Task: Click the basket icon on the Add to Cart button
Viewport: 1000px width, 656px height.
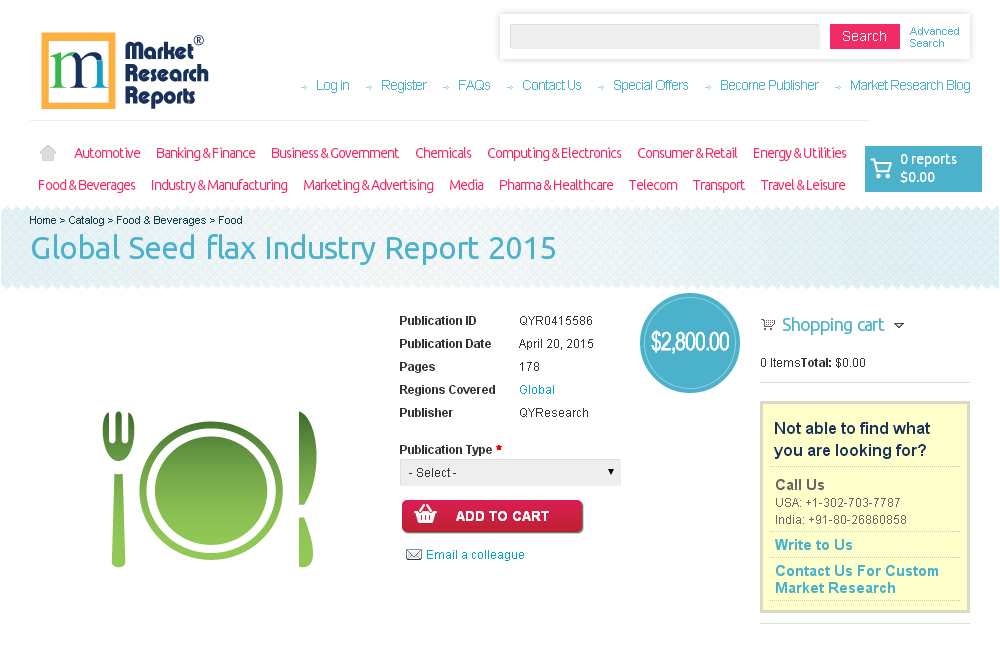Action: (425, 515)
